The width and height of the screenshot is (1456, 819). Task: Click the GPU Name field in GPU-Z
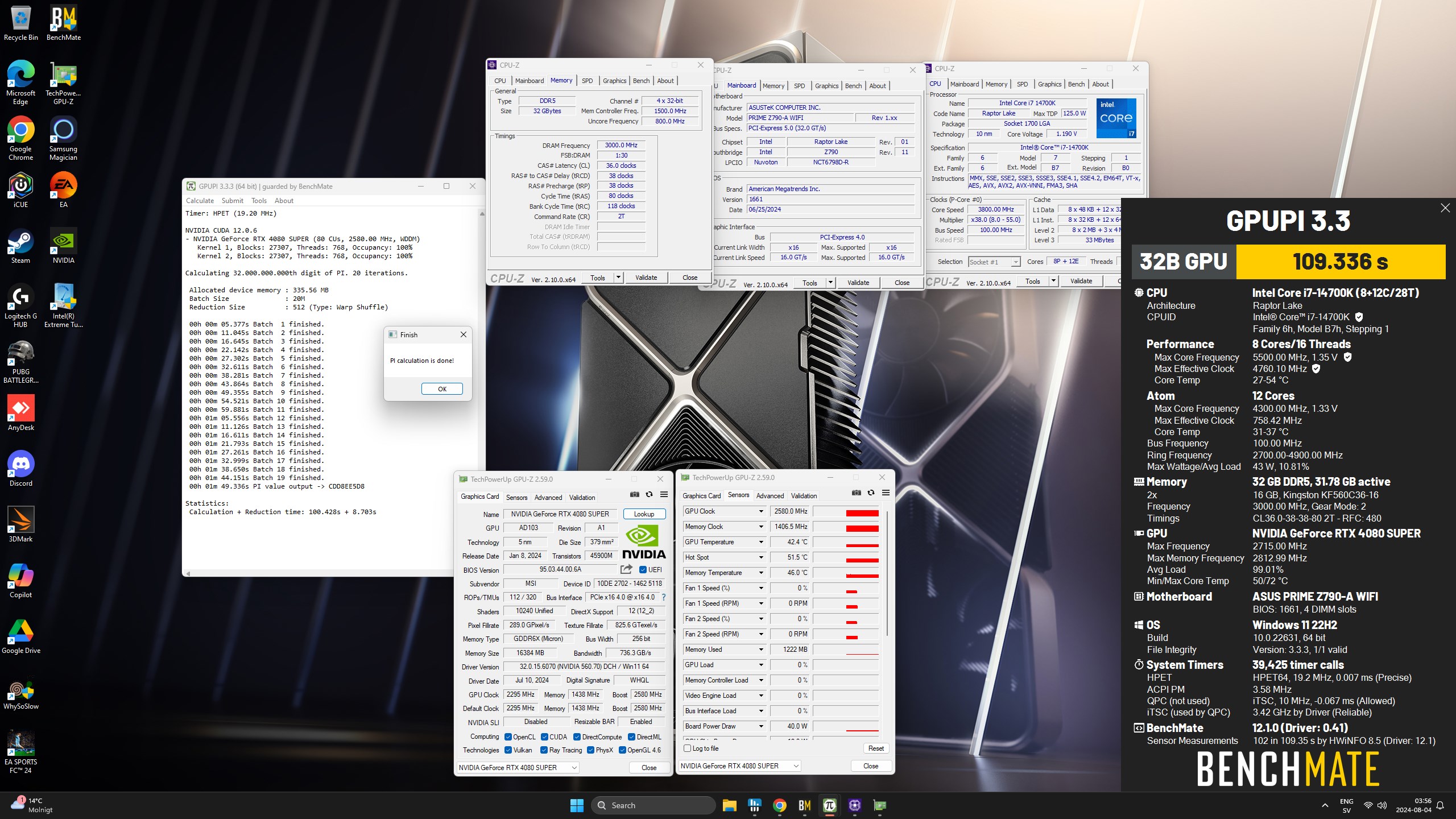point(560,514)
